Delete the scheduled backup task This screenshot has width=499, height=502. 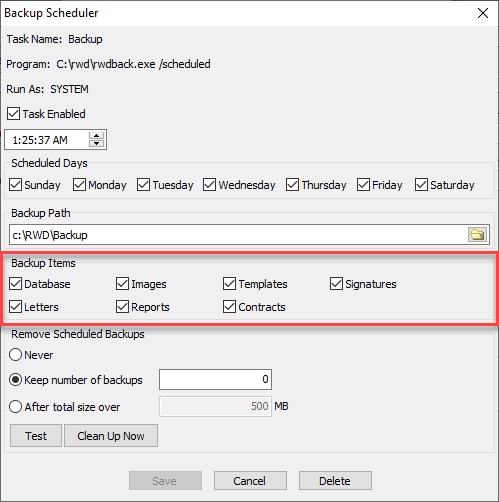[335, 481]
